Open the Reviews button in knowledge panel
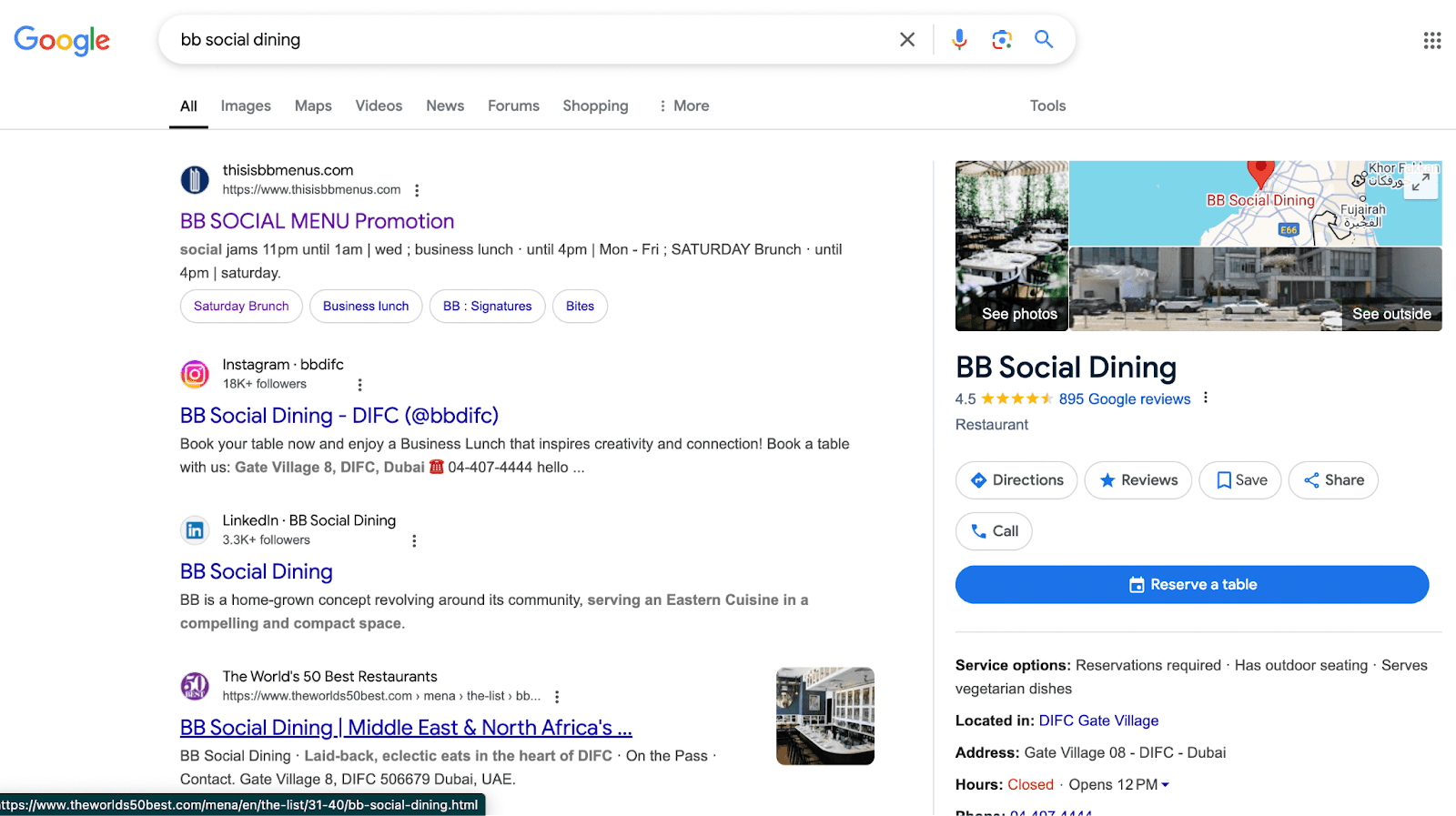 click(1137, 480)
